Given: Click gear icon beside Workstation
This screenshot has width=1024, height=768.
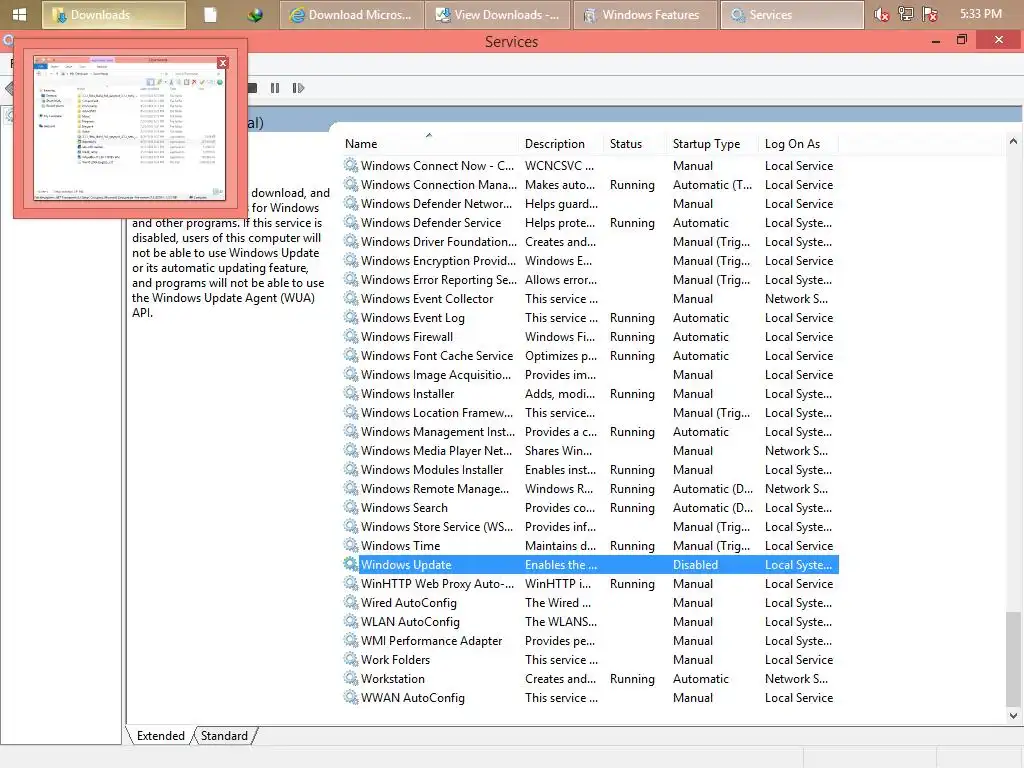Looking at the screenshot, I should 351,679.
